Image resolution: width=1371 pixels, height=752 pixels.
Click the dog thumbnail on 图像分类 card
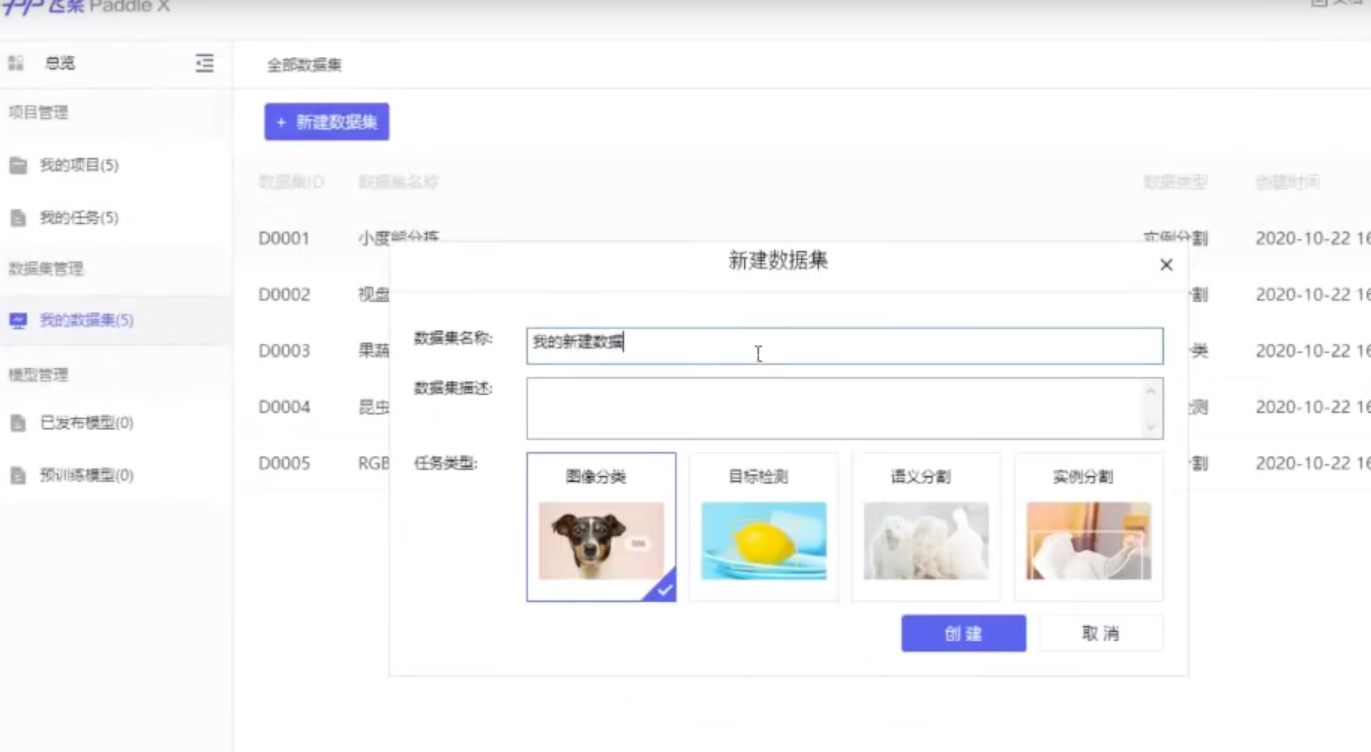(601, 541)
